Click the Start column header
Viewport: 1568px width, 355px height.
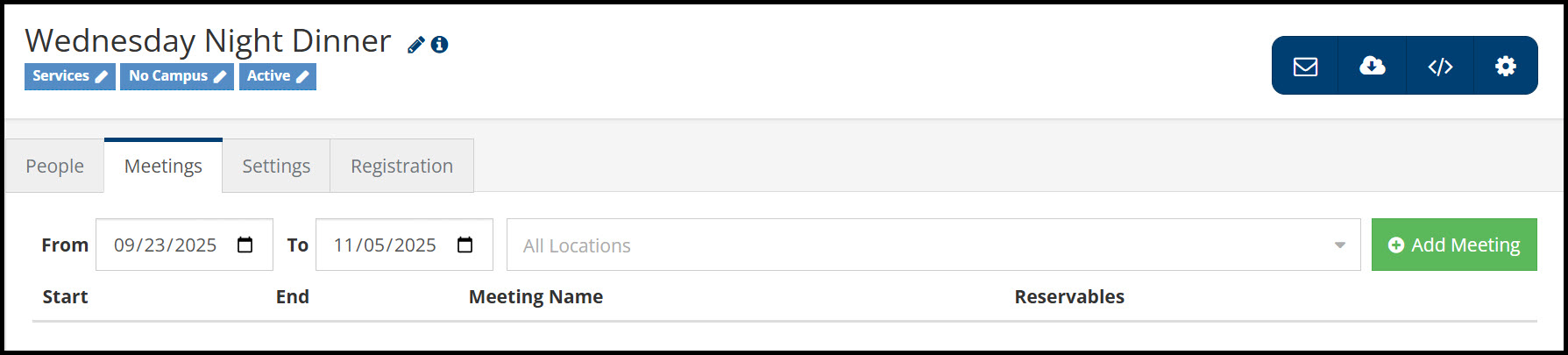click(x=65, y=297)
